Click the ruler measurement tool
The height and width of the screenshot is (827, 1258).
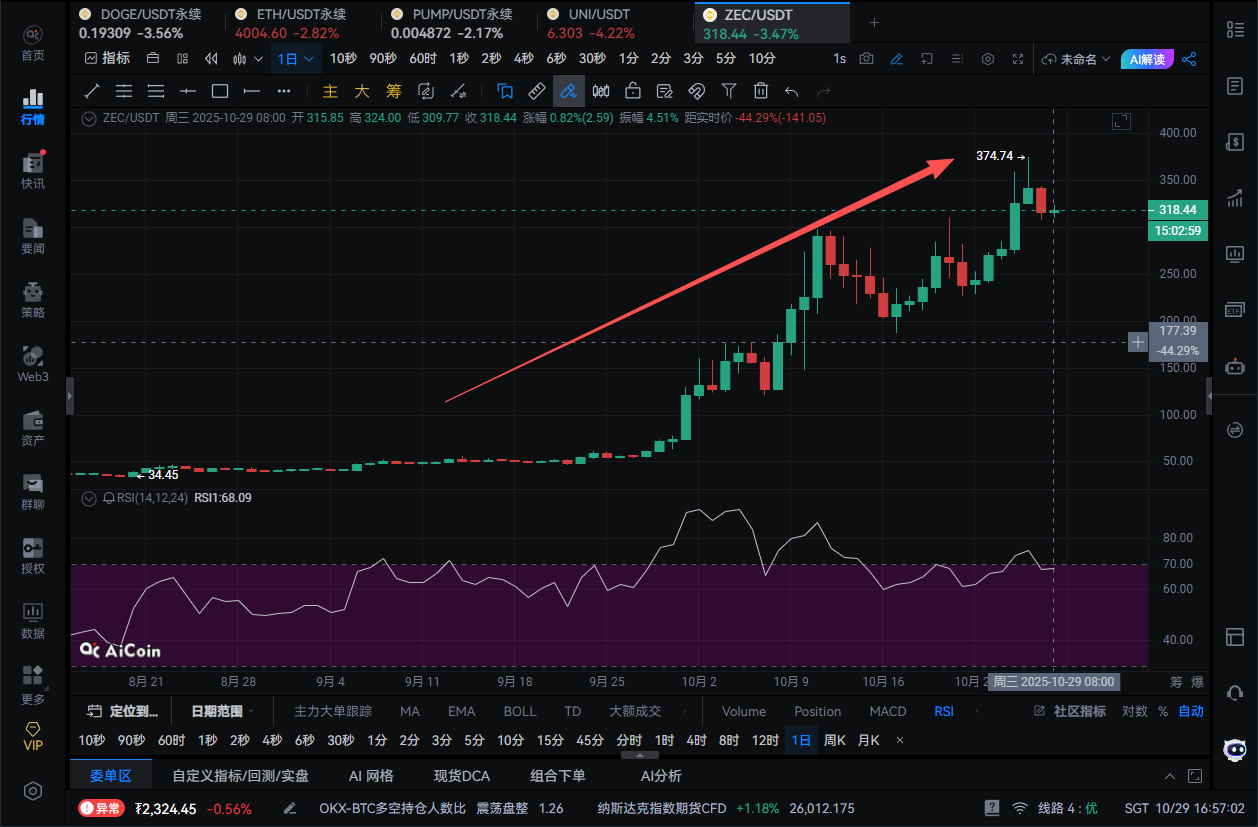[x=536, y=91]
